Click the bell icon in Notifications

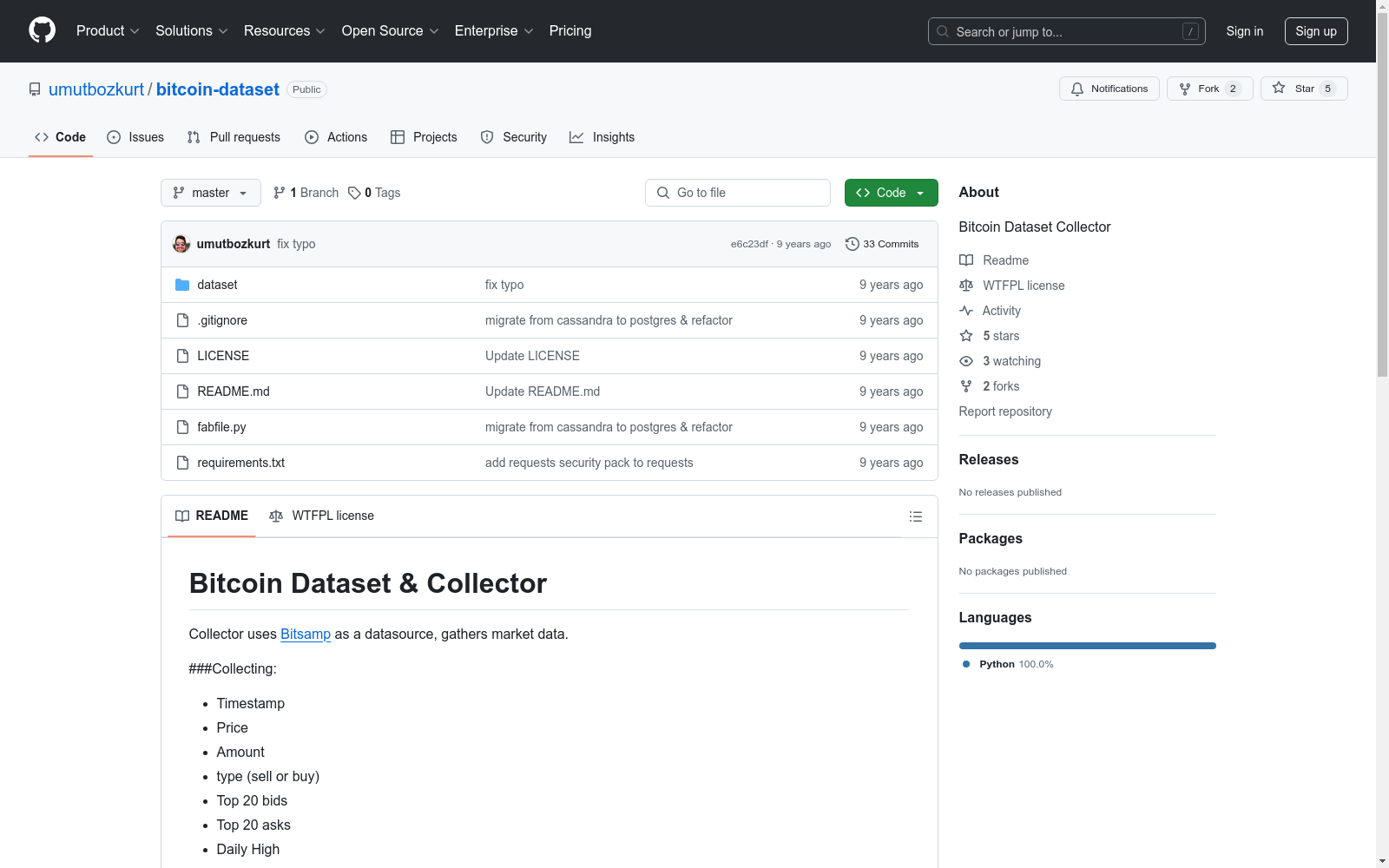[1077, 89]
